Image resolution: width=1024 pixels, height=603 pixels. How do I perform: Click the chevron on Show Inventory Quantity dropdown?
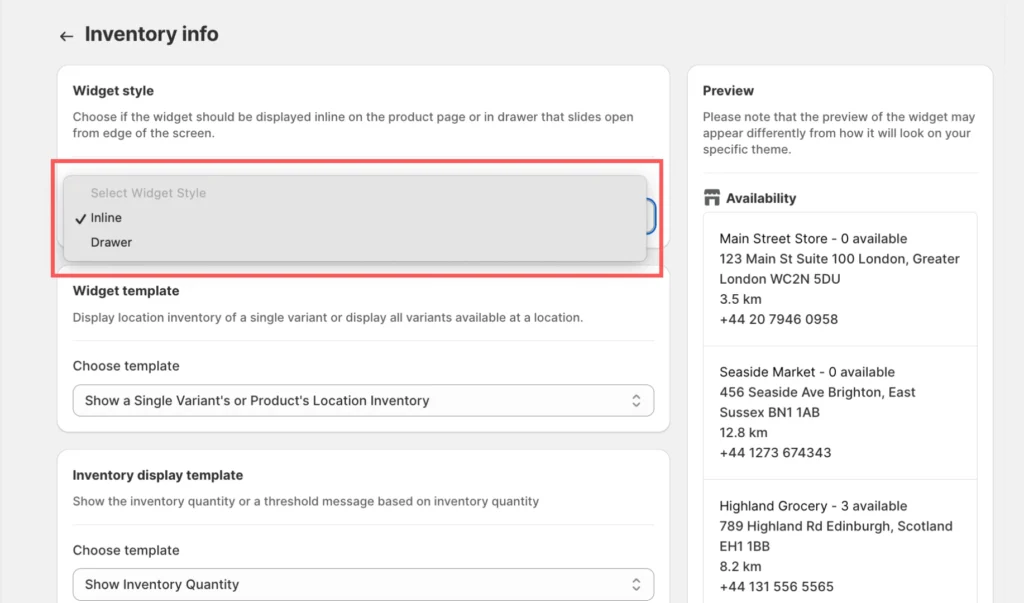coord(635,585)
